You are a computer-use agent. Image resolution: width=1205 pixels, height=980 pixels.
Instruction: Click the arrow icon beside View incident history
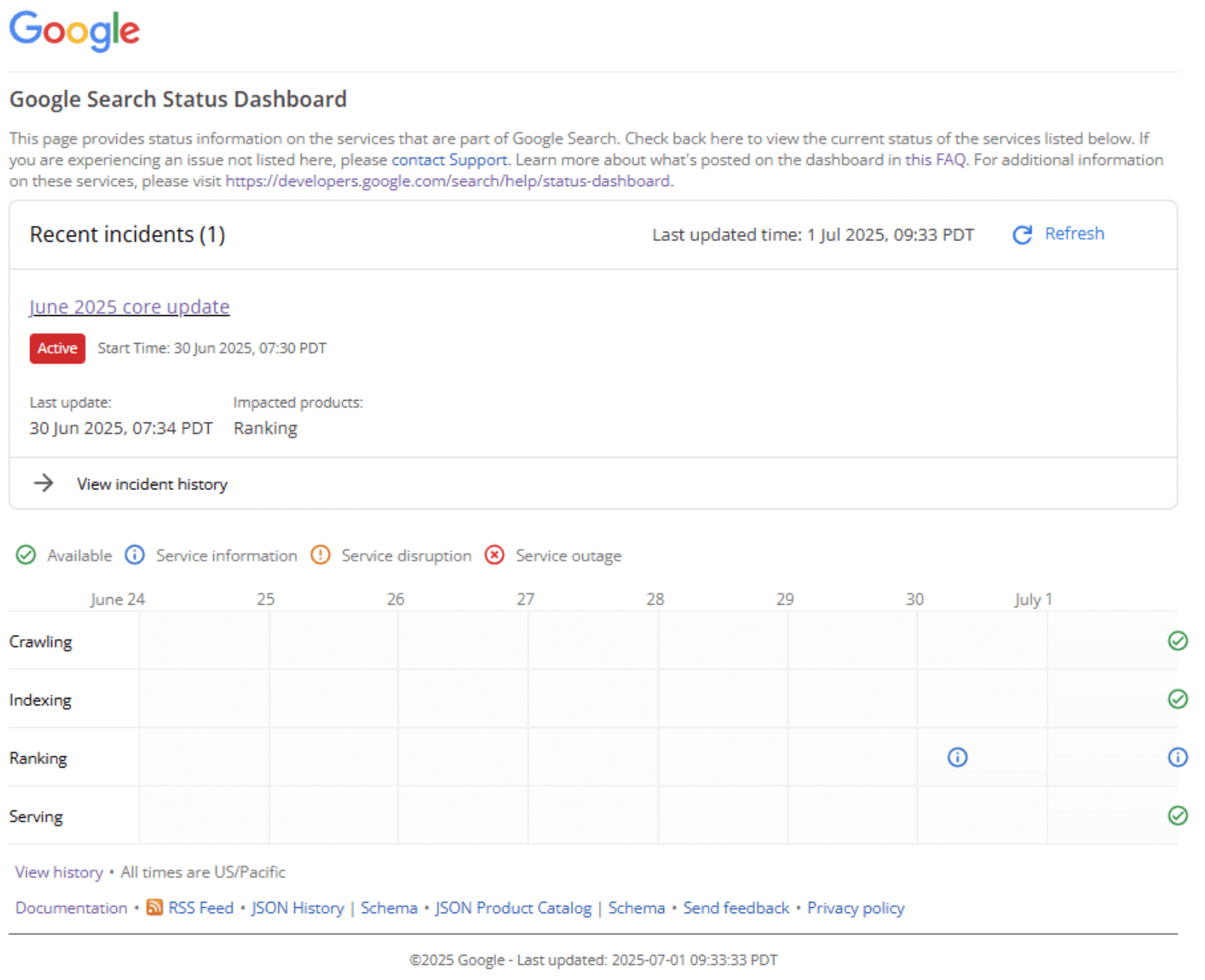click(x=44, y=483)
